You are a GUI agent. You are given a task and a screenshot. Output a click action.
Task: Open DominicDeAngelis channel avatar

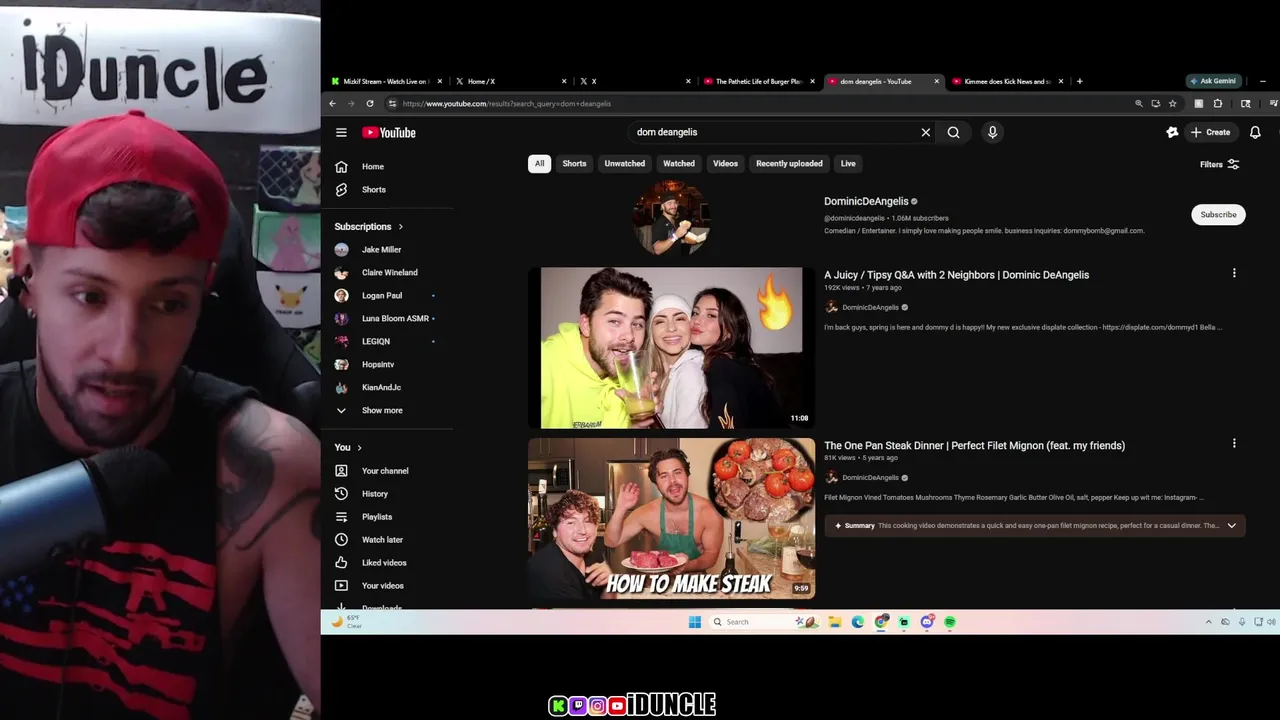pyautogui.click(x=671, y=217)
